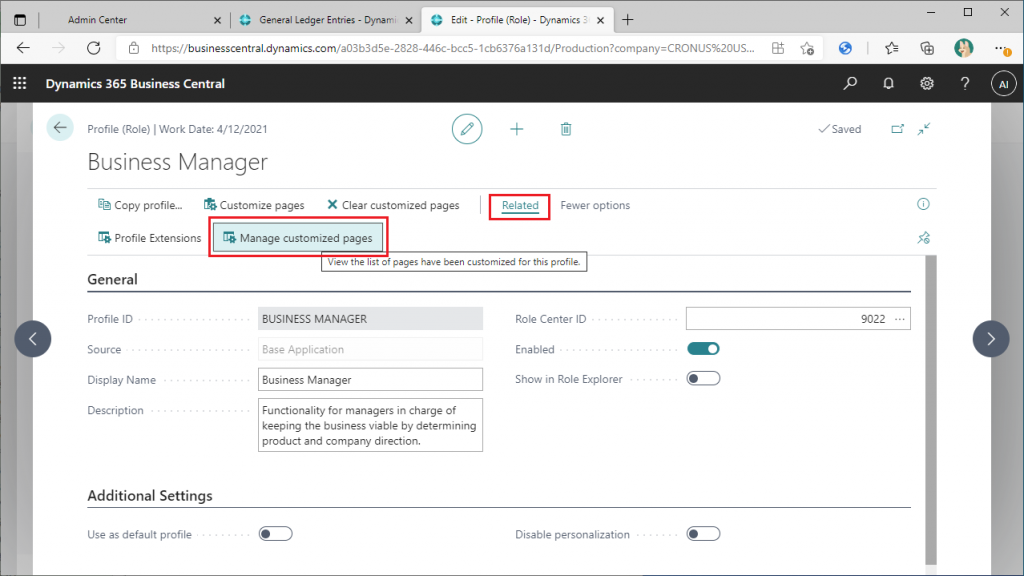
Task: Go back using the page back arrow
Action: pos(60,128)
